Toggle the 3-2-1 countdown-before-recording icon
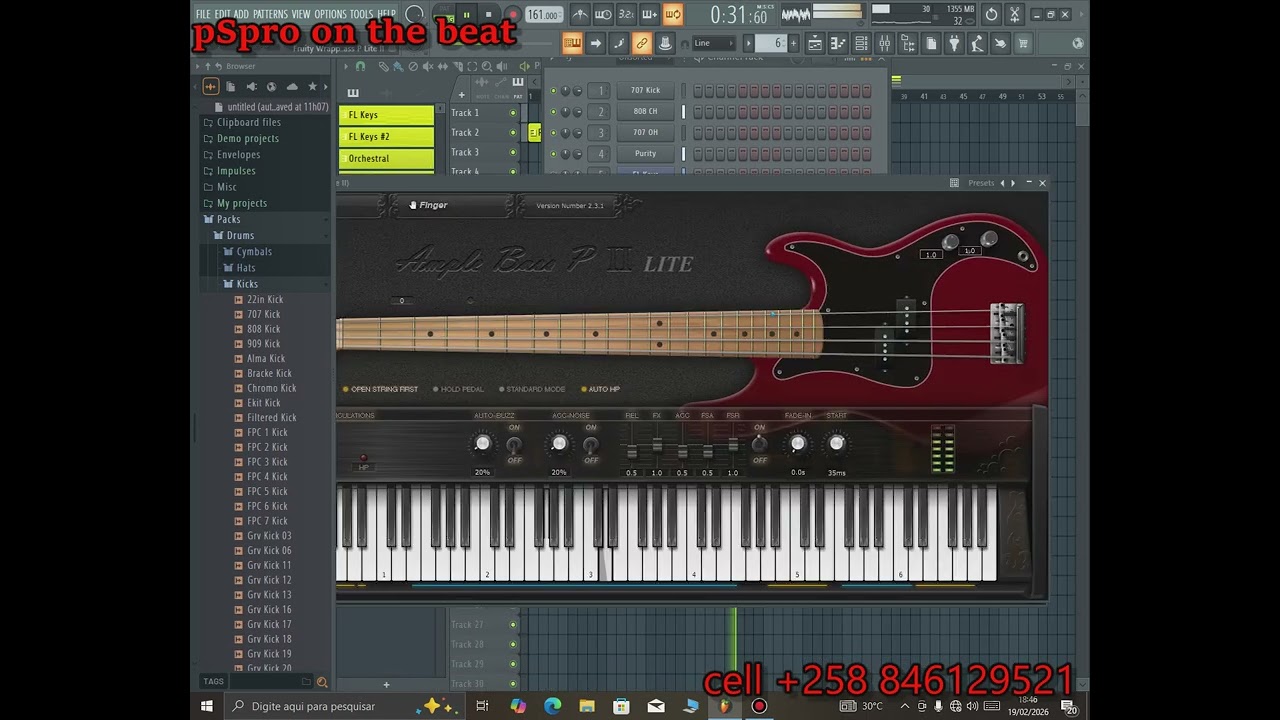1280x720 pixels. point(626,14)
